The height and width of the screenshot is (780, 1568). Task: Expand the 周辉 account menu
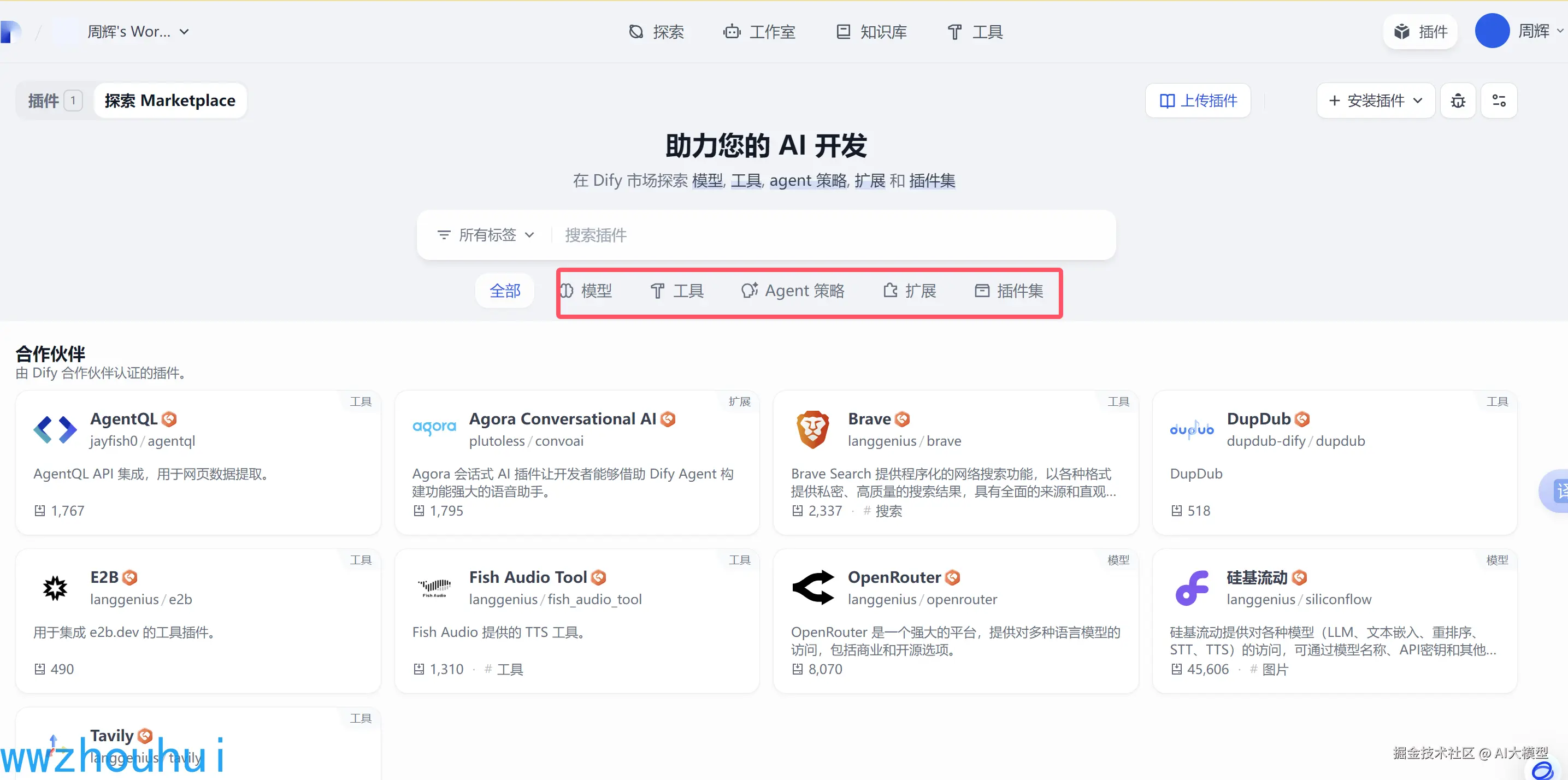click(x=1540, y=31)
